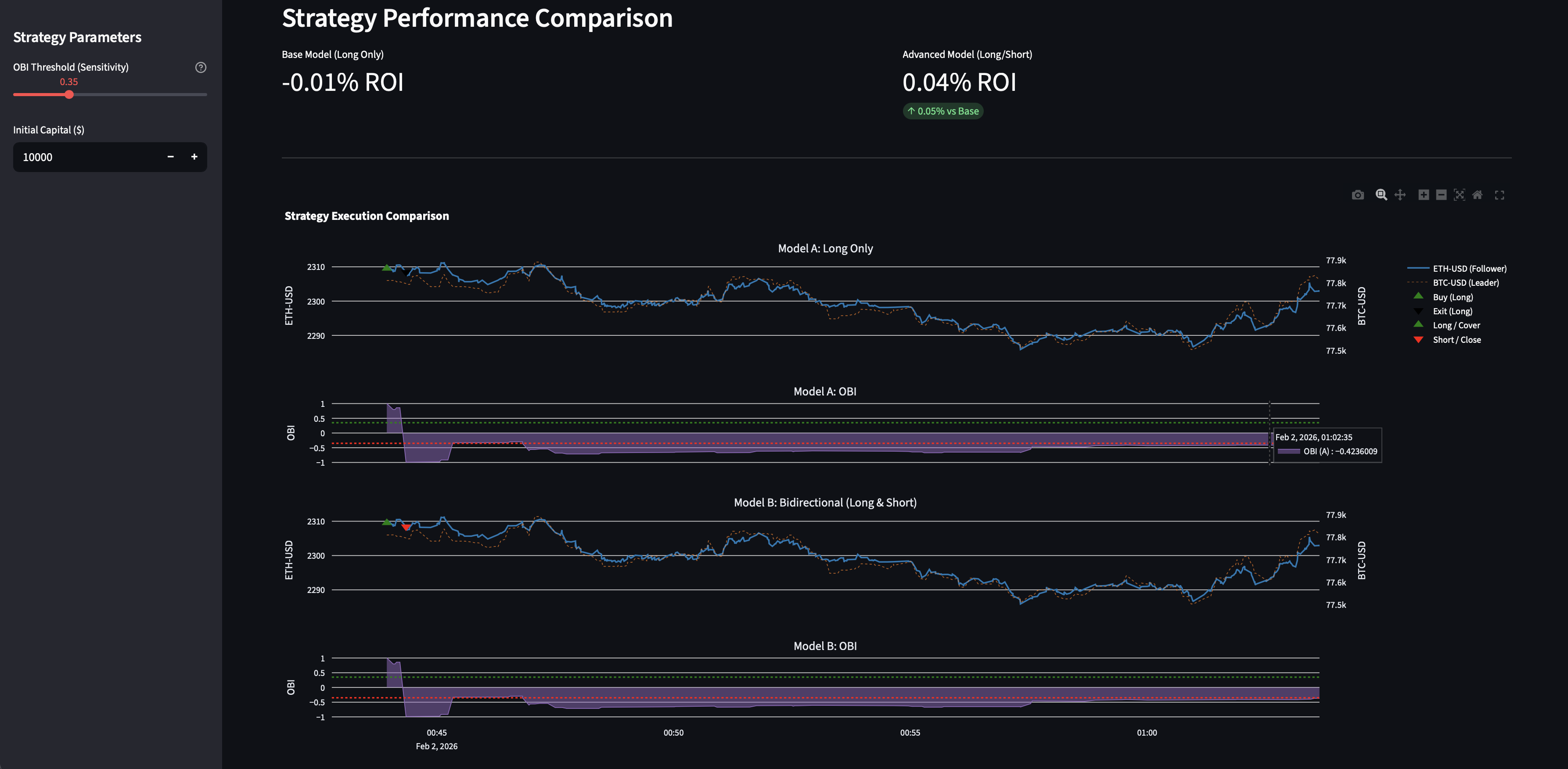Viewport: 1568px width, 769px height.
Task: Zoom in using the plus icon
Action: point(1424,195)
